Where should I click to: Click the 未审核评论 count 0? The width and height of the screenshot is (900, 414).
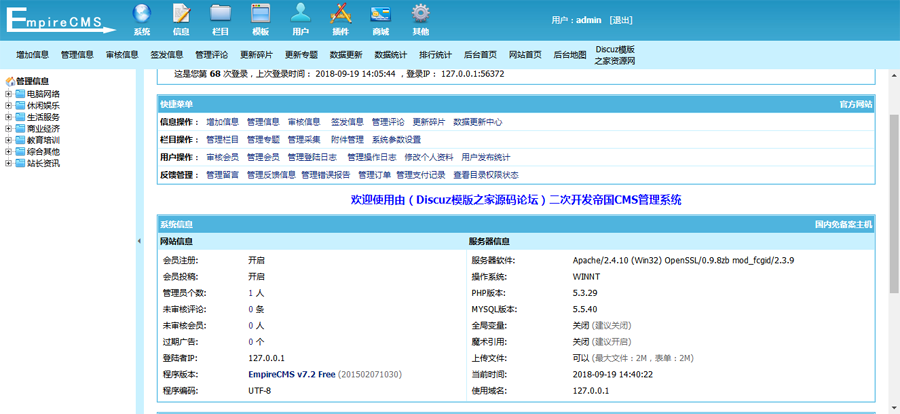coord(251,309)
